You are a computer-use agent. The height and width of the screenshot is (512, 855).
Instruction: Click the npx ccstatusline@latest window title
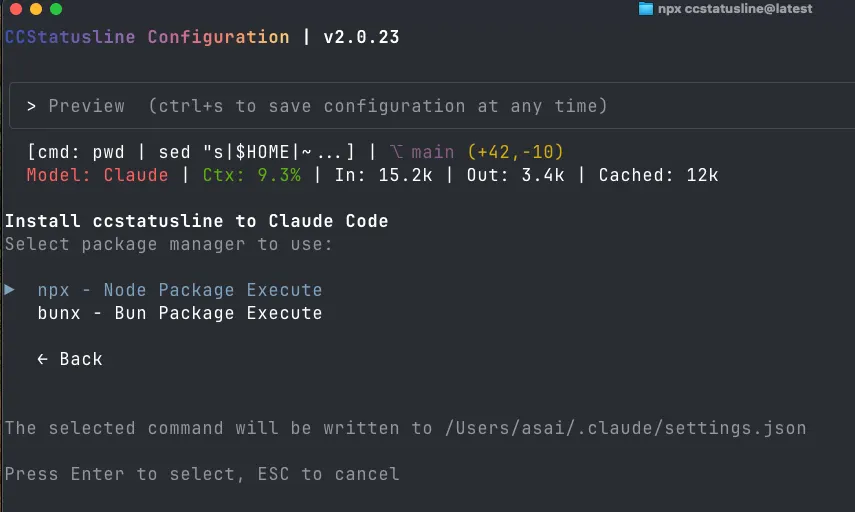[734, 9]
